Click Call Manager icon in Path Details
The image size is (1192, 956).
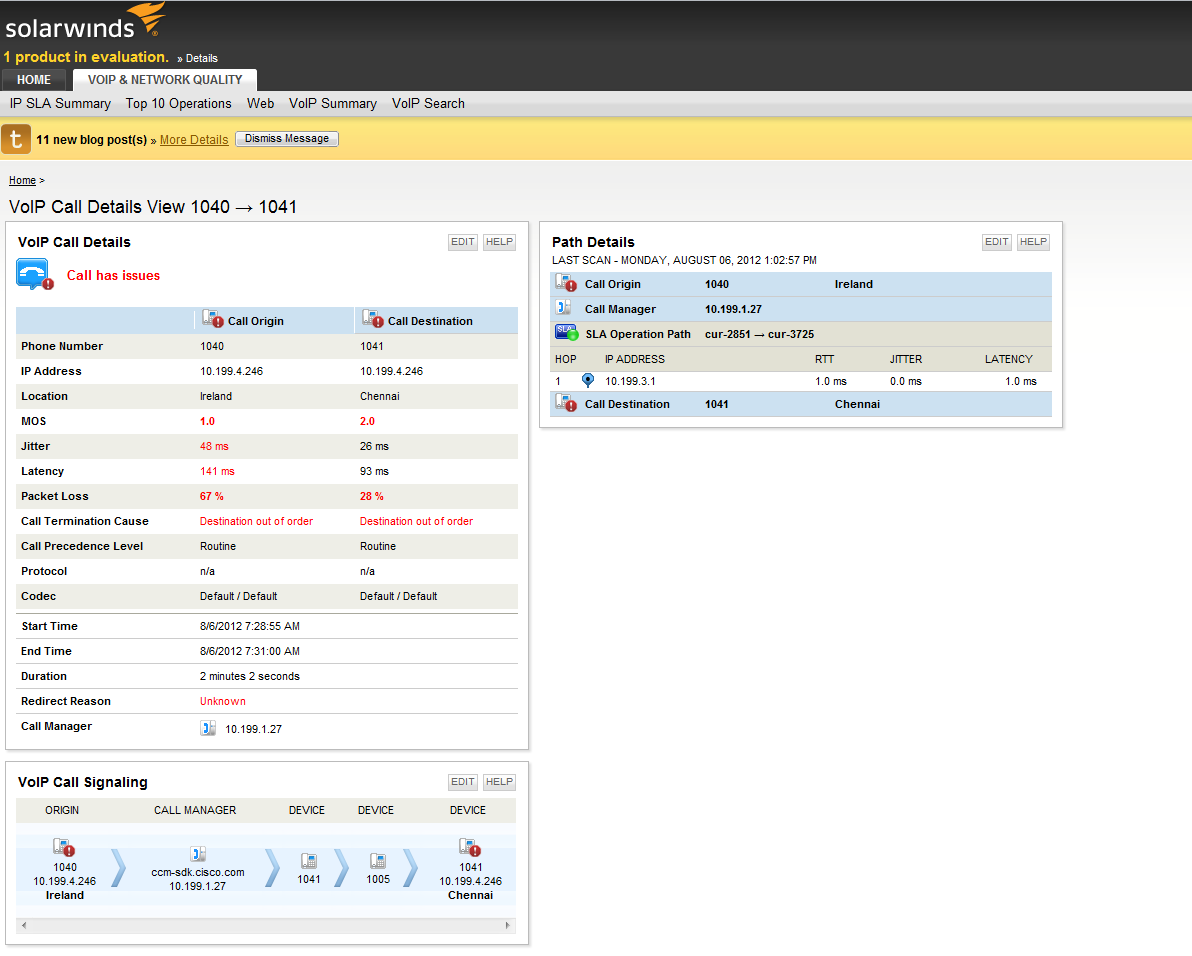[x=564, y=309]
